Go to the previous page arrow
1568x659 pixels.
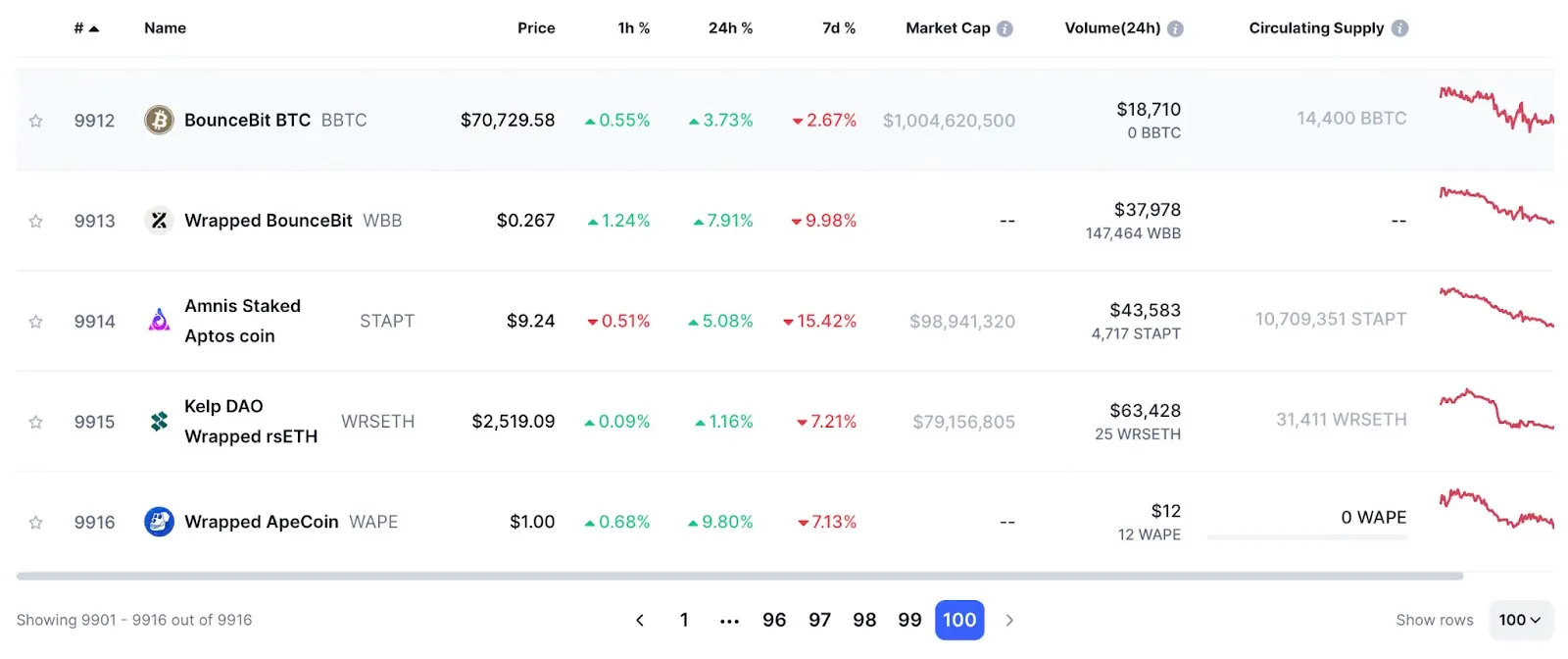[x=640, y=620]
